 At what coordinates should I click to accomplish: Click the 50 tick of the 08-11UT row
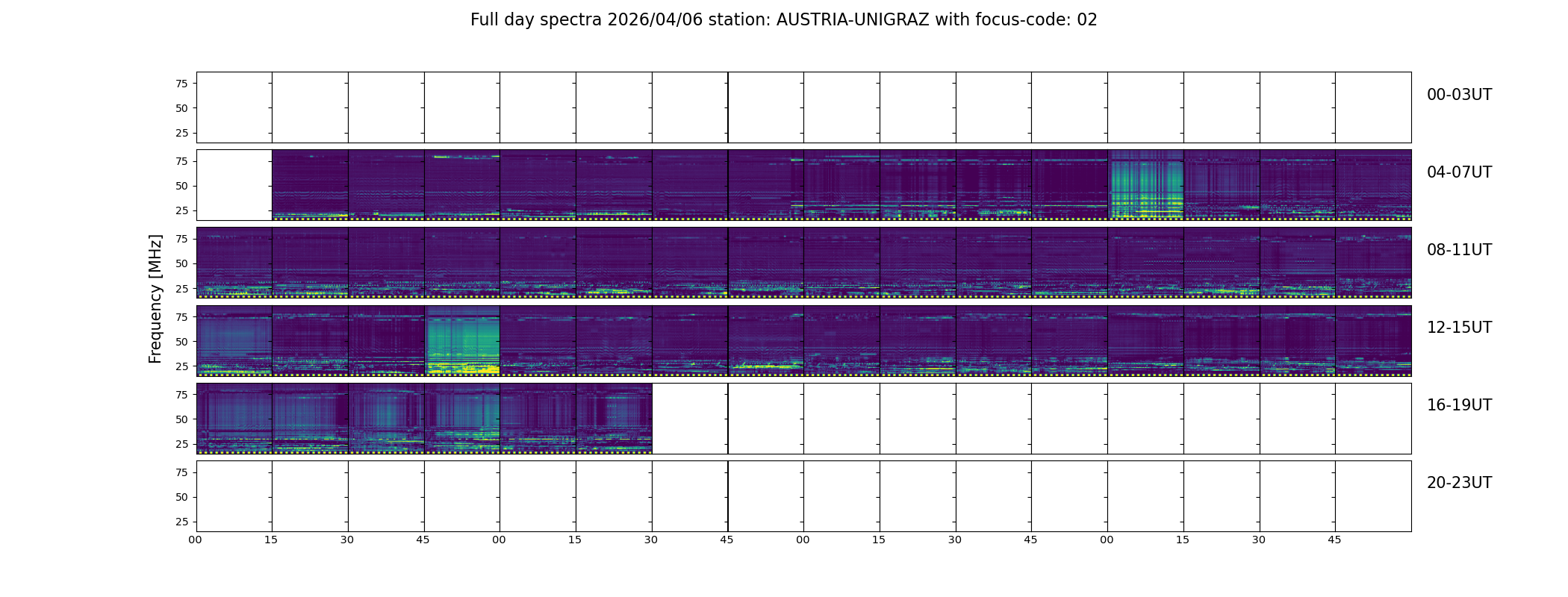181,263
